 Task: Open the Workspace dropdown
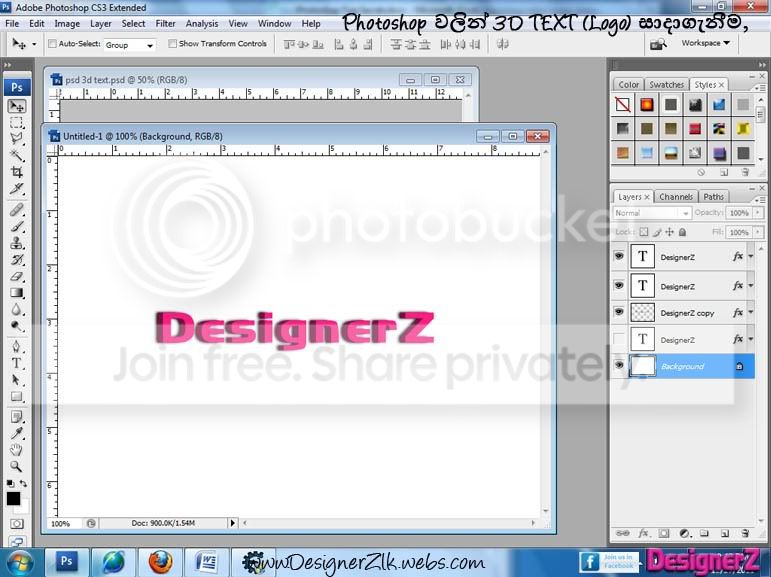point(705,43)
